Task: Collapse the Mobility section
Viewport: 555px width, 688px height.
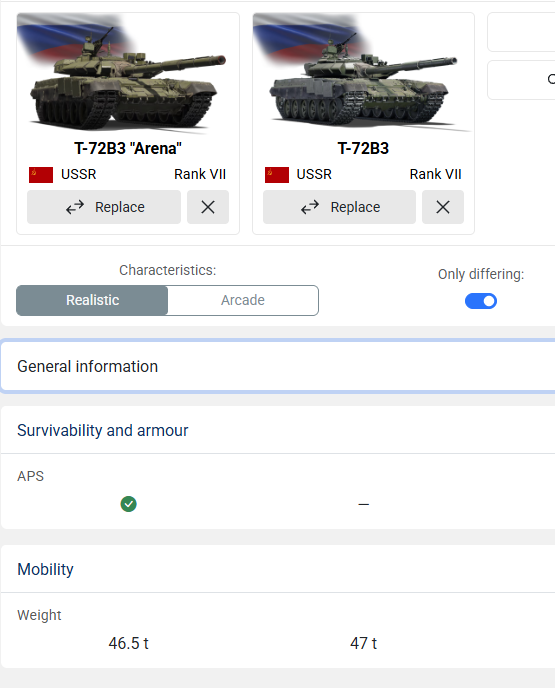Action: (x=278, y=569)
